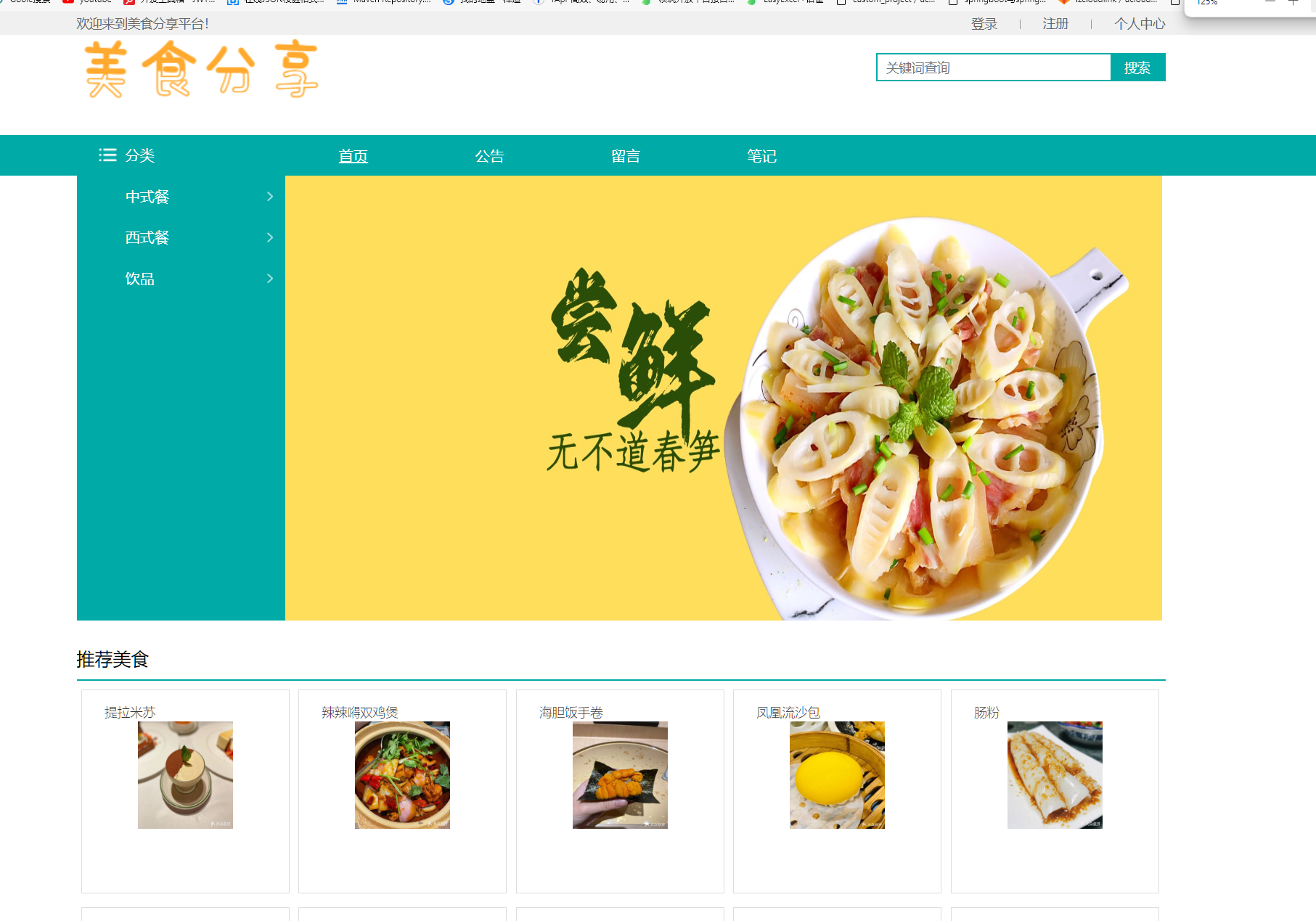Click the 肠粉 title text
This screenshot has height=921, width=1316.
coord(986,713)
